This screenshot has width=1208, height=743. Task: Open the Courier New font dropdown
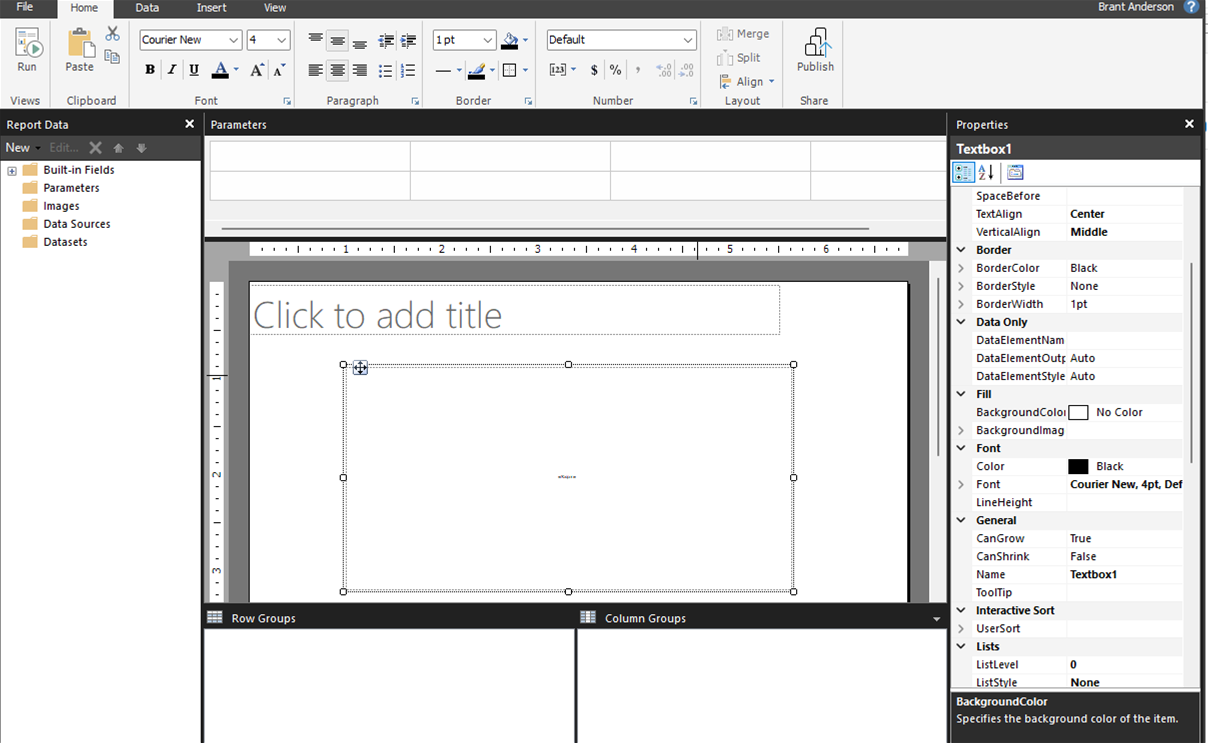234,40
